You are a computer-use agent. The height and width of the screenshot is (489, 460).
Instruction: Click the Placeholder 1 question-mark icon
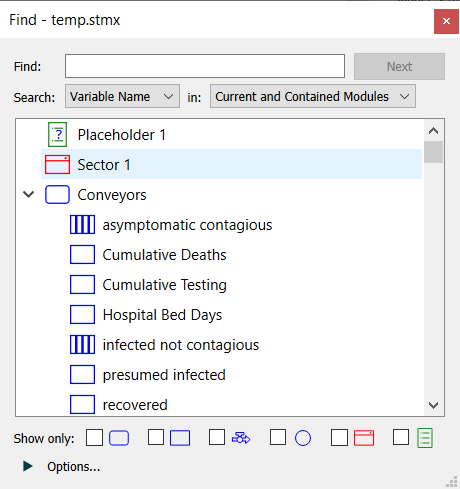[x=57, y=135]
